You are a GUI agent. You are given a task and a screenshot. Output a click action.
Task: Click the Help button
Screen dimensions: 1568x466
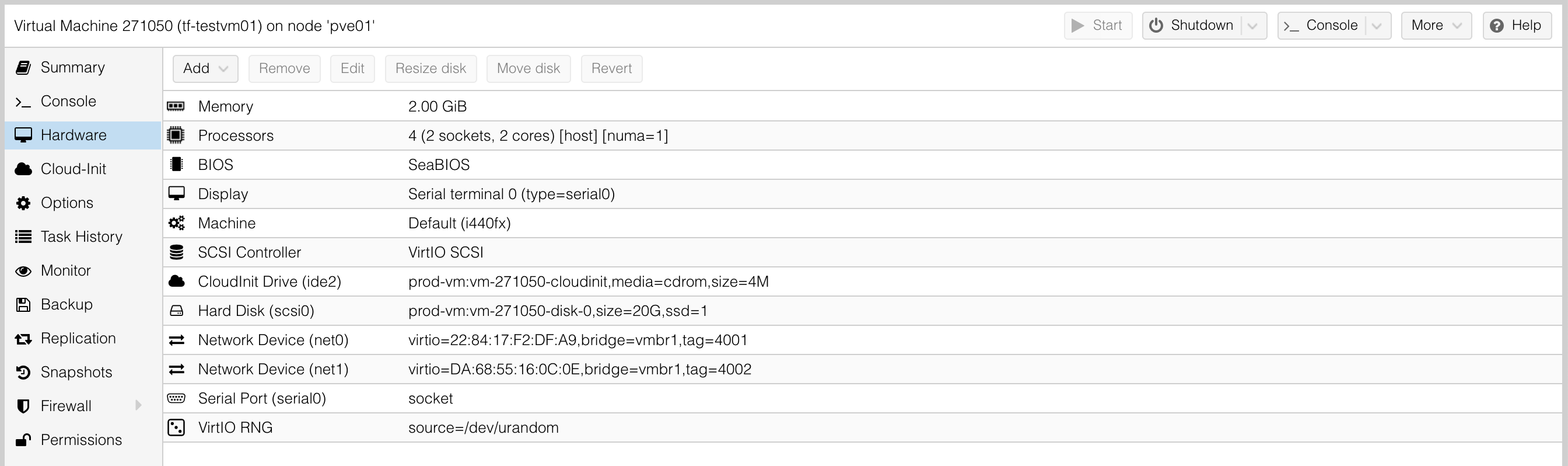pos(1515,26)
